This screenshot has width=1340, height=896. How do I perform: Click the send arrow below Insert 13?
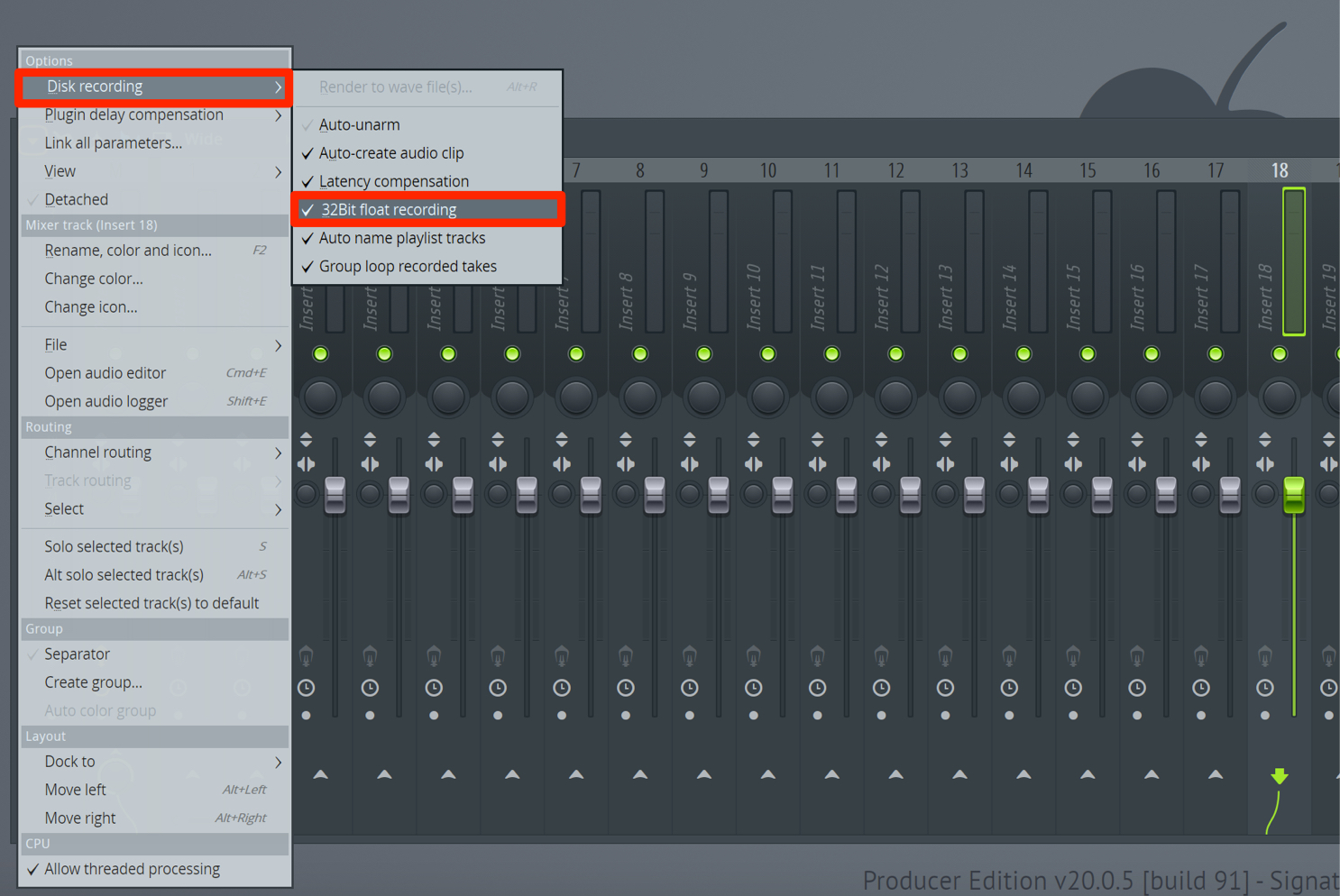(959, 774)
